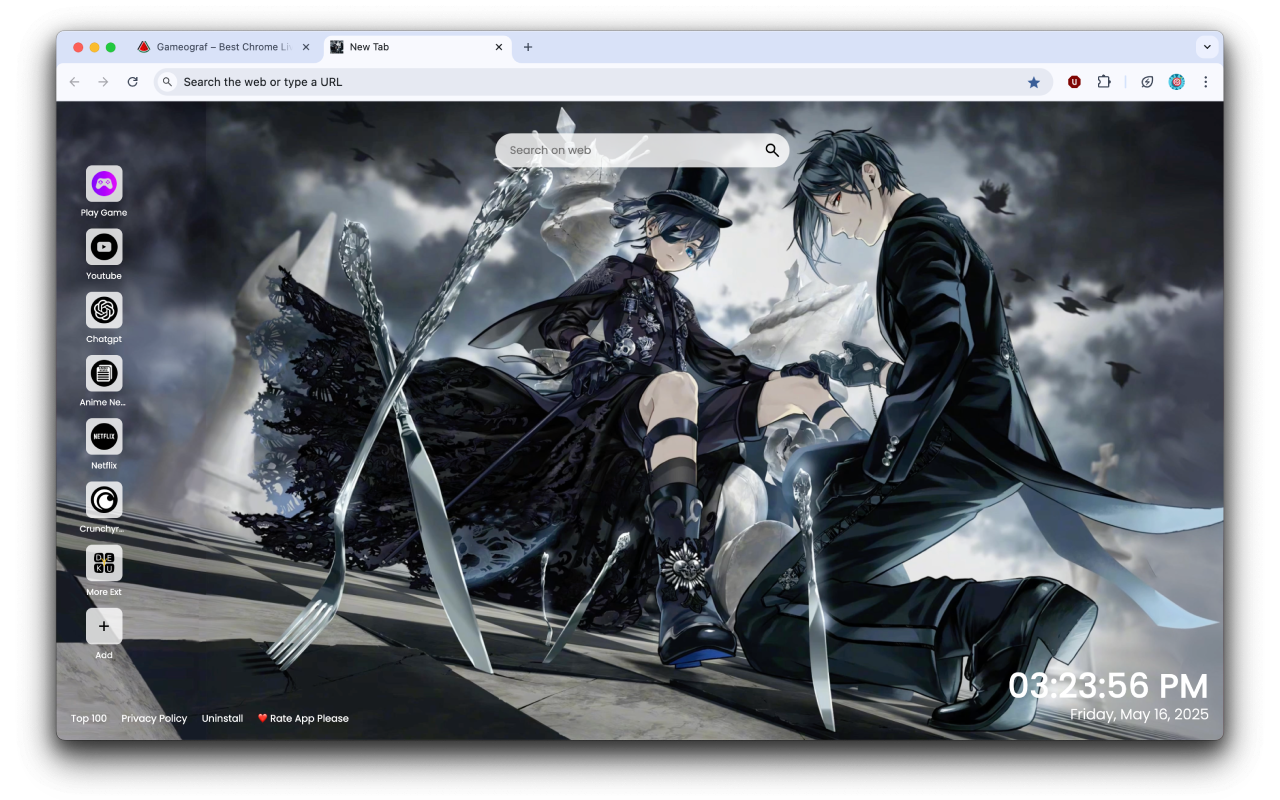The height and width of the screenshot is (800, 1280).
Task: Click the magnifier icon in page search box
Action: [772, 150]
